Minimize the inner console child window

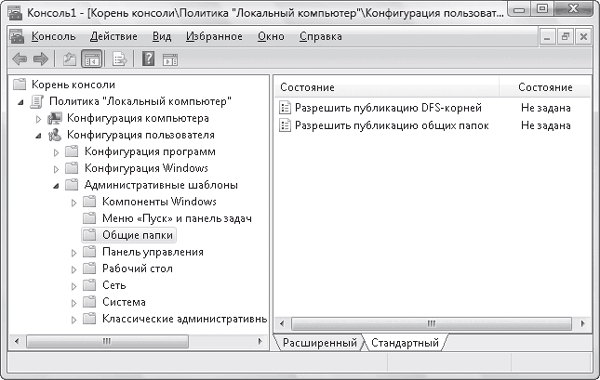click(x=547, y=37)
